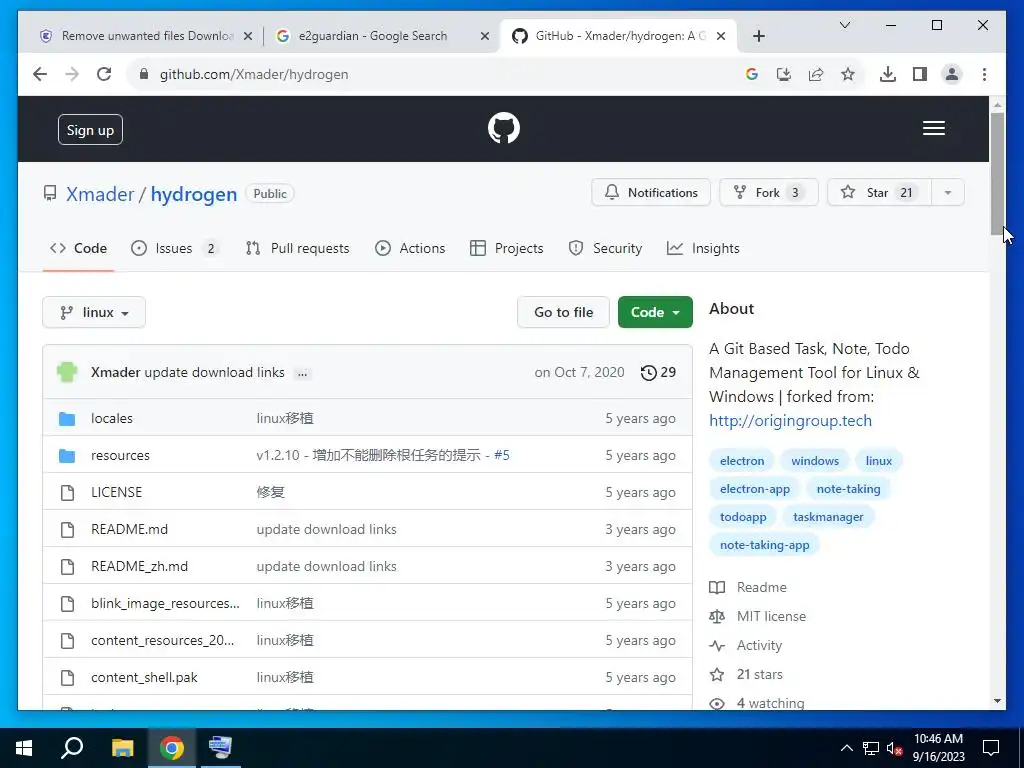Click the Chrome forward arrow
Viewport: 1024px width, 768px height.
72,74
